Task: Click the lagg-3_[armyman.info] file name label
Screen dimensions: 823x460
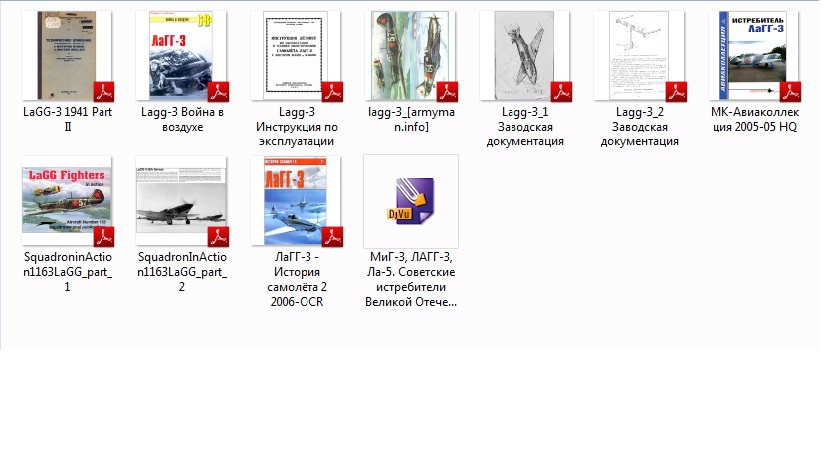Action: point(411,119)
